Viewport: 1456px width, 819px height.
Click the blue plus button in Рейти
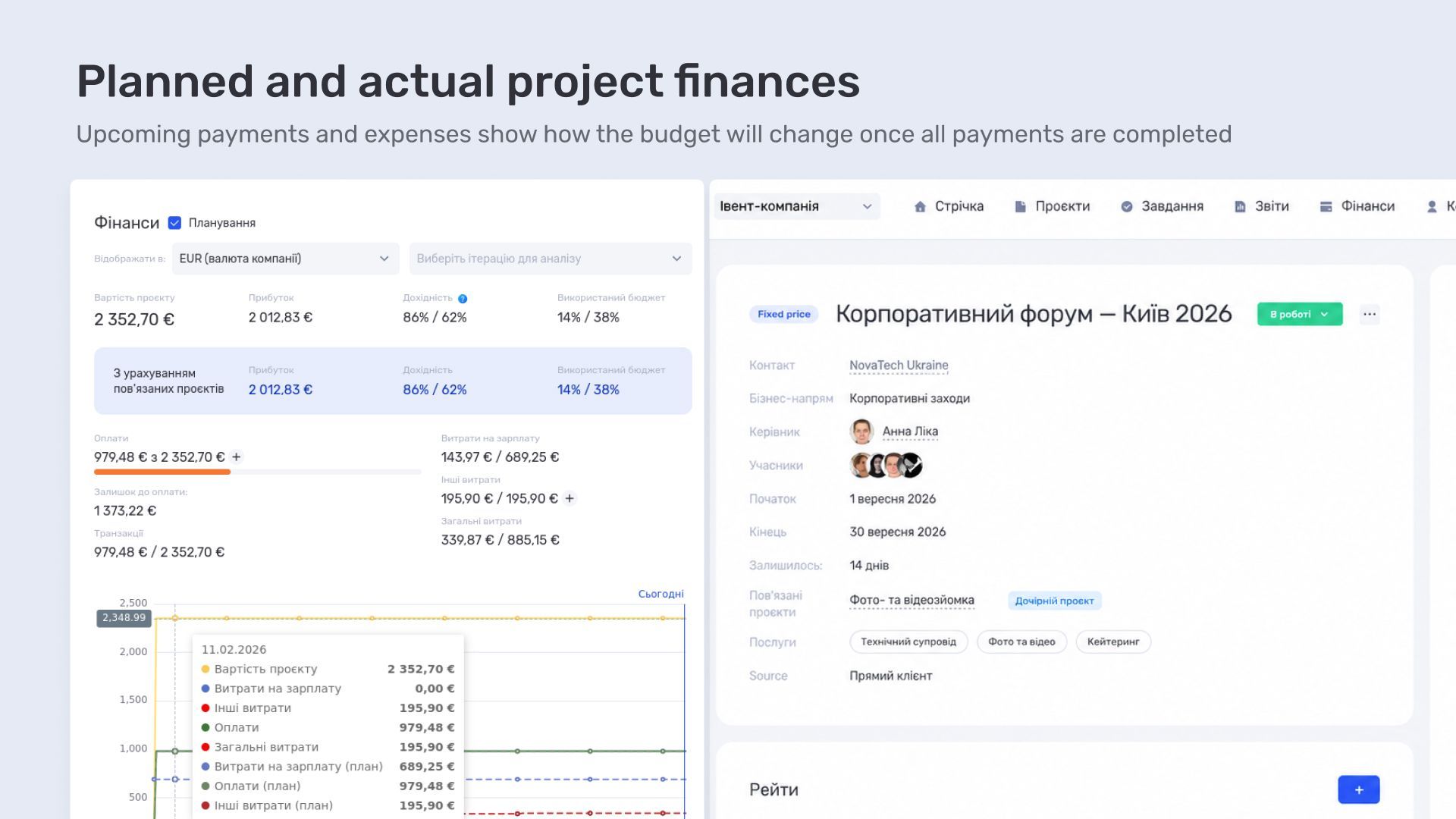(1359, 789)
